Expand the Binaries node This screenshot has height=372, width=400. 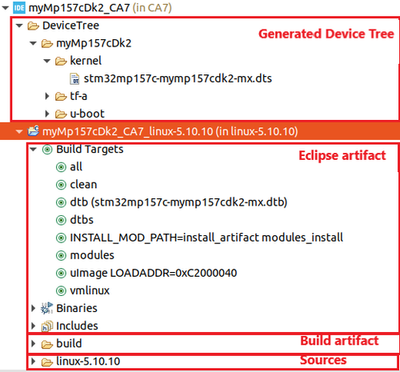click(33, 308)
